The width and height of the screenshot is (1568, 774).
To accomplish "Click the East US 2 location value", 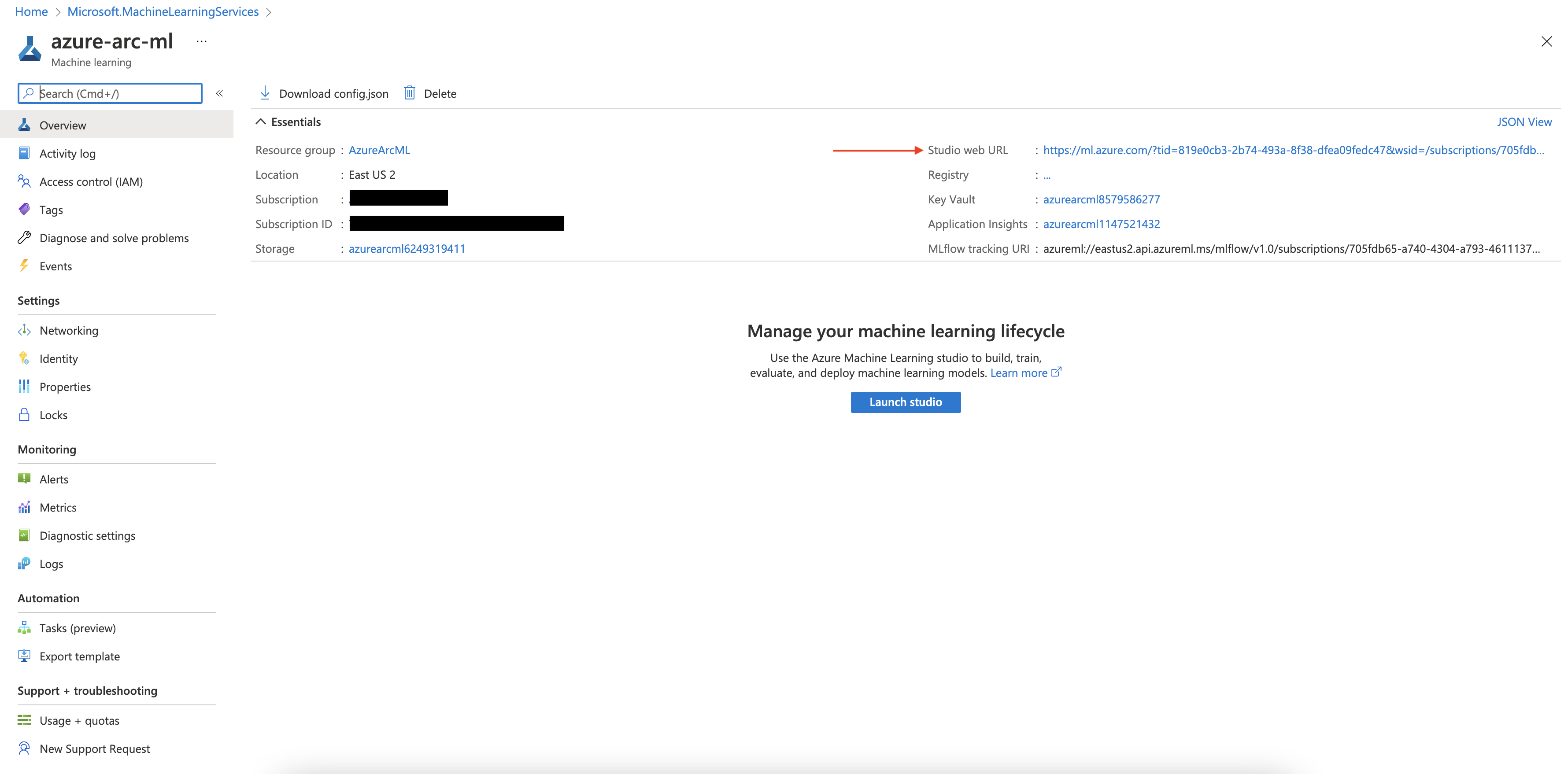I will (372, 175).
